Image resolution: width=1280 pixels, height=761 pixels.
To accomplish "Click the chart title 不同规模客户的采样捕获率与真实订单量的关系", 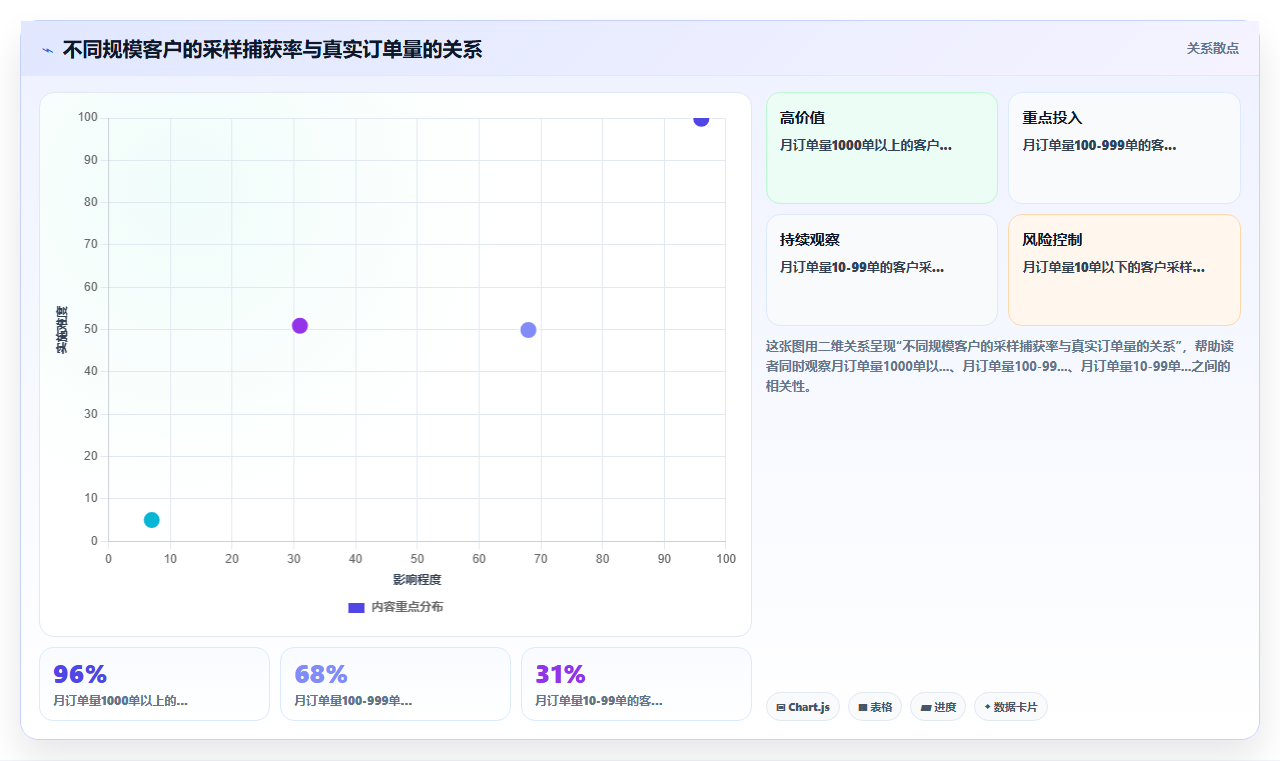I will point(272,49).
